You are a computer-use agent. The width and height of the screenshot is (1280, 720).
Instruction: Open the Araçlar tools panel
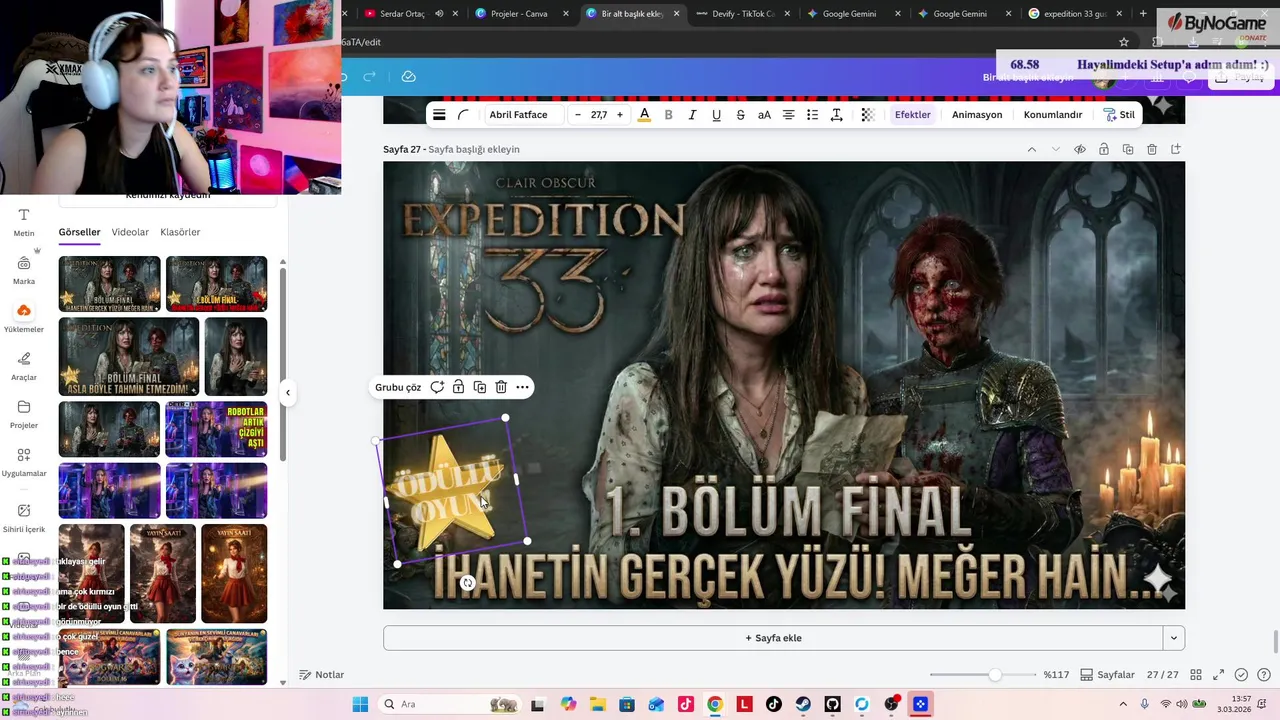24,366
